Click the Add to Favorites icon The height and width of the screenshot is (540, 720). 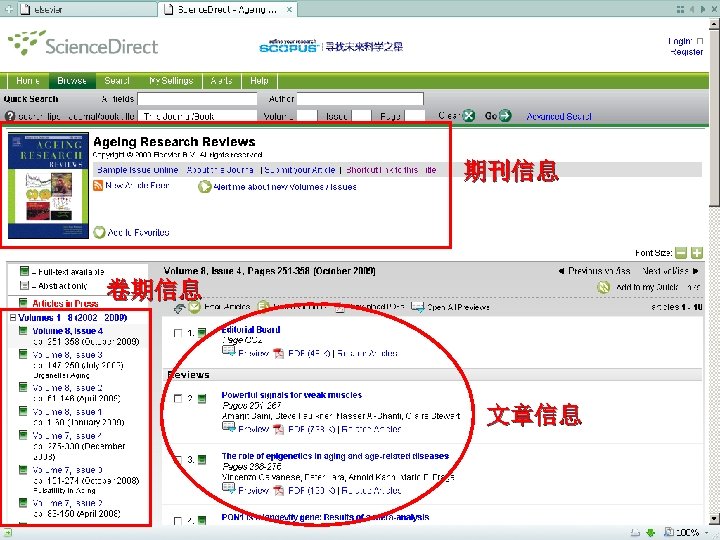coord(99,232)
